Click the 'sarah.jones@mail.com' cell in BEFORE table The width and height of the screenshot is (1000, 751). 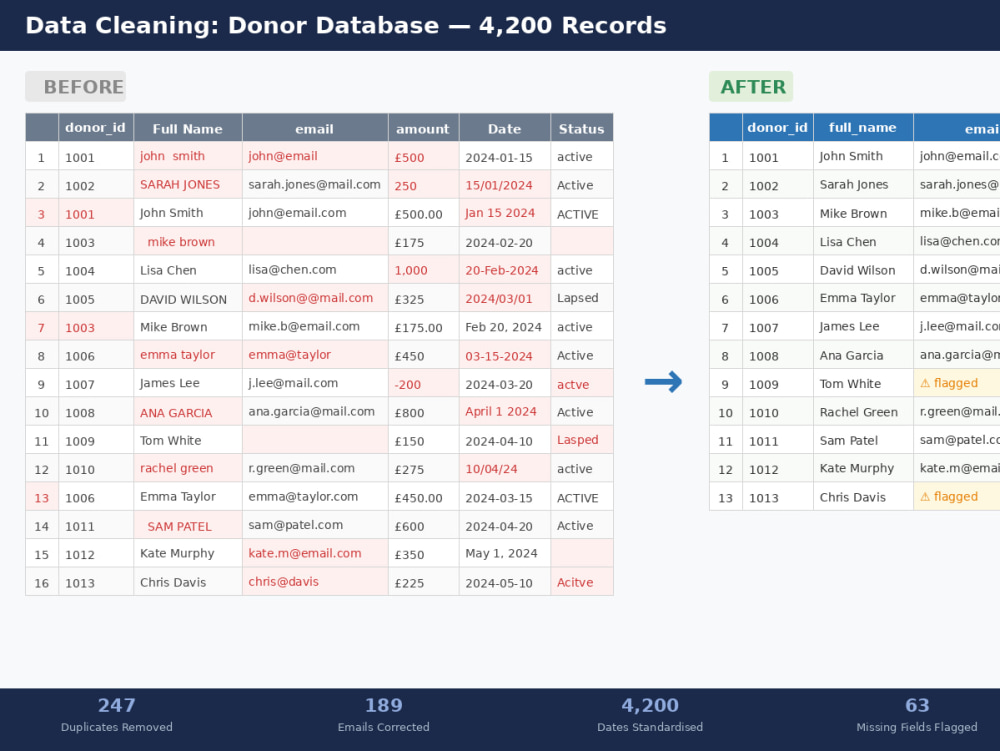(315, 185)
